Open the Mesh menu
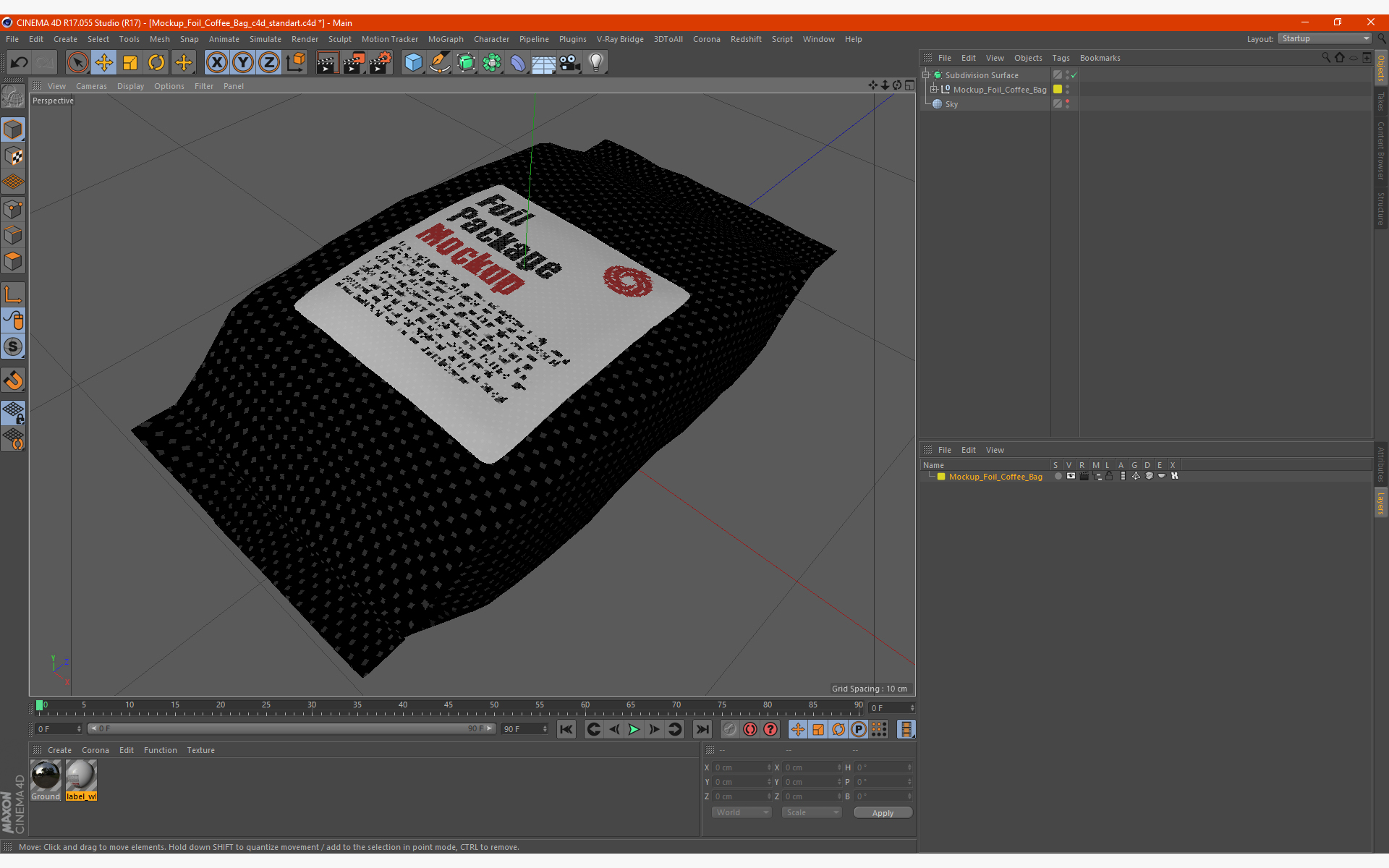The image size is (1389, 868). [x=159, y=39]
